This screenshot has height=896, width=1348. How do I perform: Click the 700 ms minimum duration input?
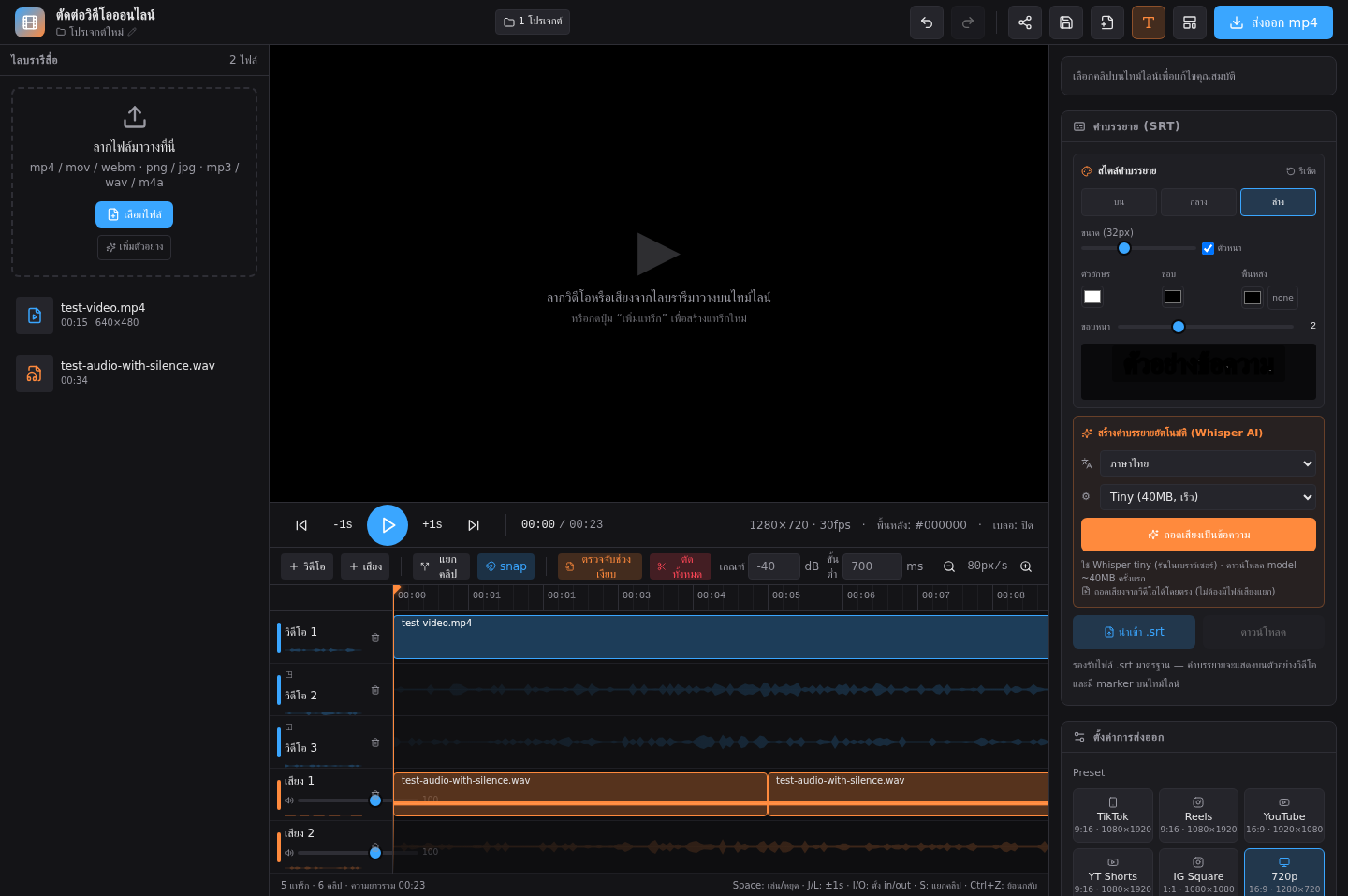(x=872, y=566)
